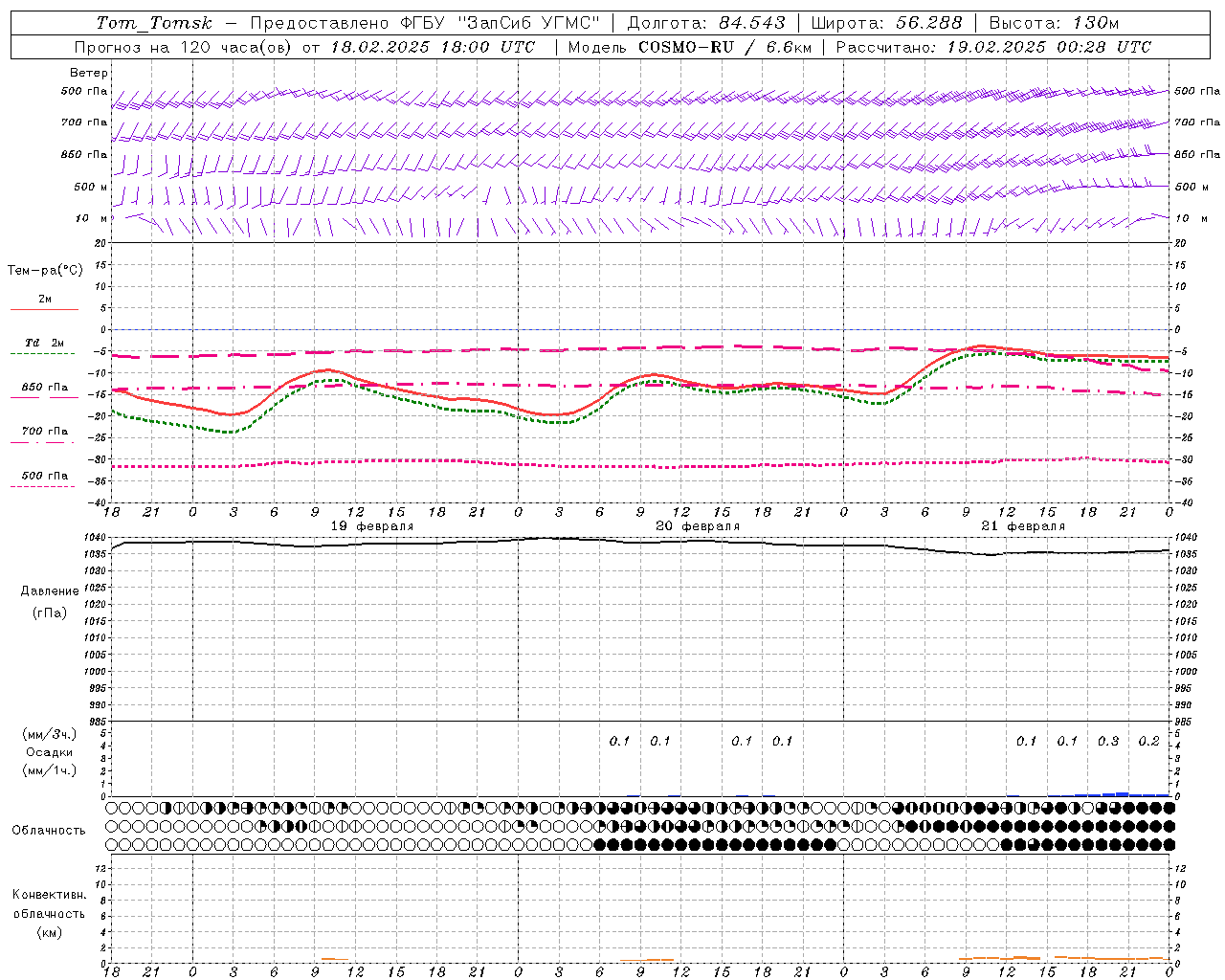This screenshot has width=1225, height=980.
Task: Click 'Прогноз на 120 часа(ов)' text
Action: [185, 47]
